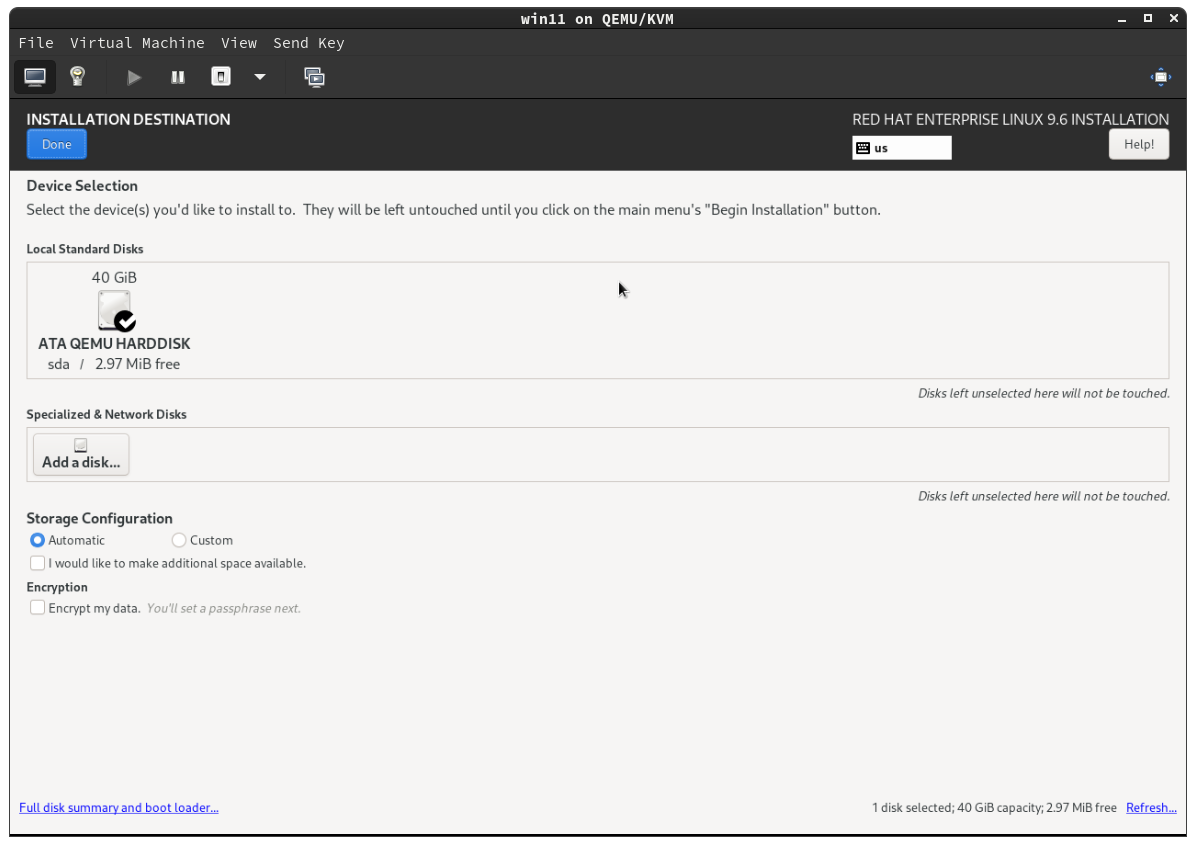
Task: Select the ATA QEMU HARDDISK disk icon
Action: click(x=115, y=311)
